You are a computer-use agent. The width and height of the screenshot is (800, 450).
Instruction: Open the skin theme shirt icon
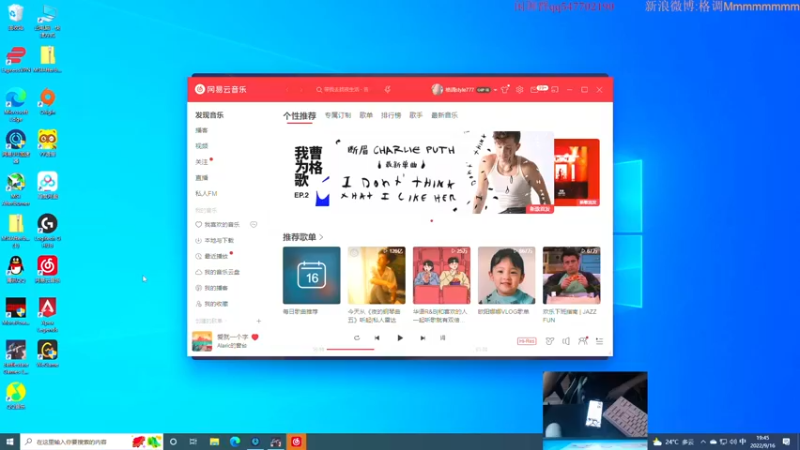point(505,90)
